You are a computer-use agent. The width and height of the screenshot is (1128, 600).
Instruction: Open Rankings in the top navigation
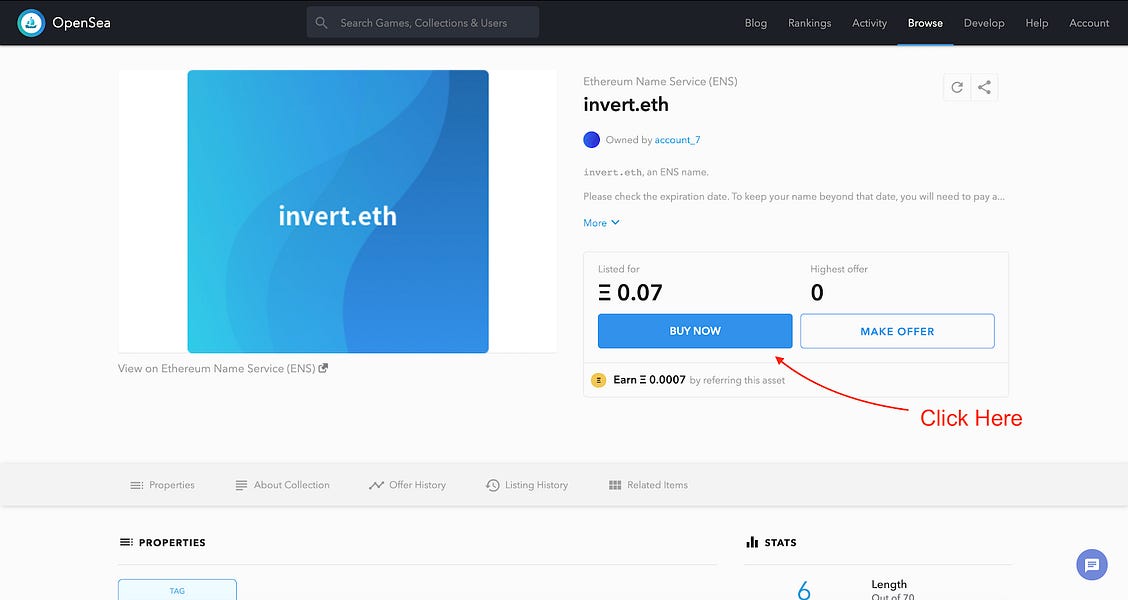click(x=809, y=23)
